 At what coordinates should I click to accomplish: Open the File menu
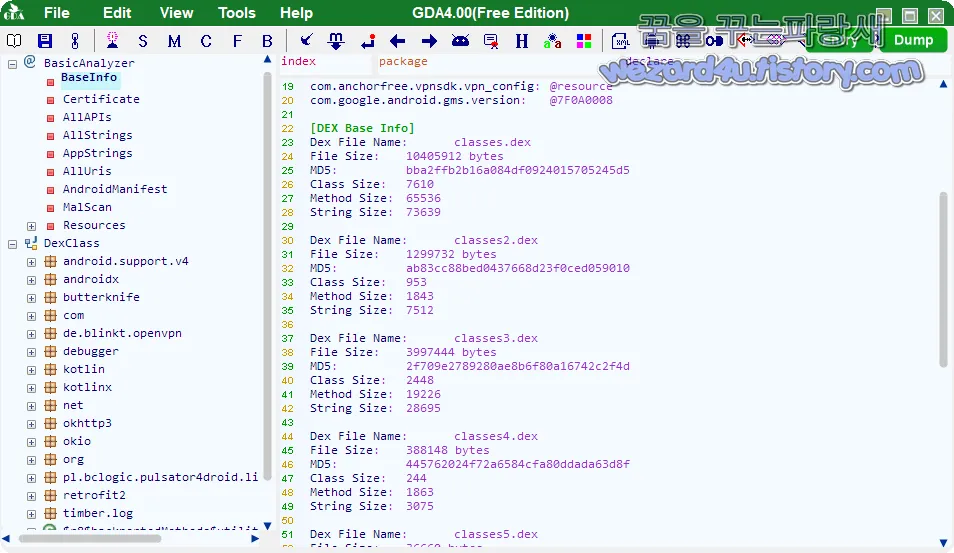coord(57,13)
